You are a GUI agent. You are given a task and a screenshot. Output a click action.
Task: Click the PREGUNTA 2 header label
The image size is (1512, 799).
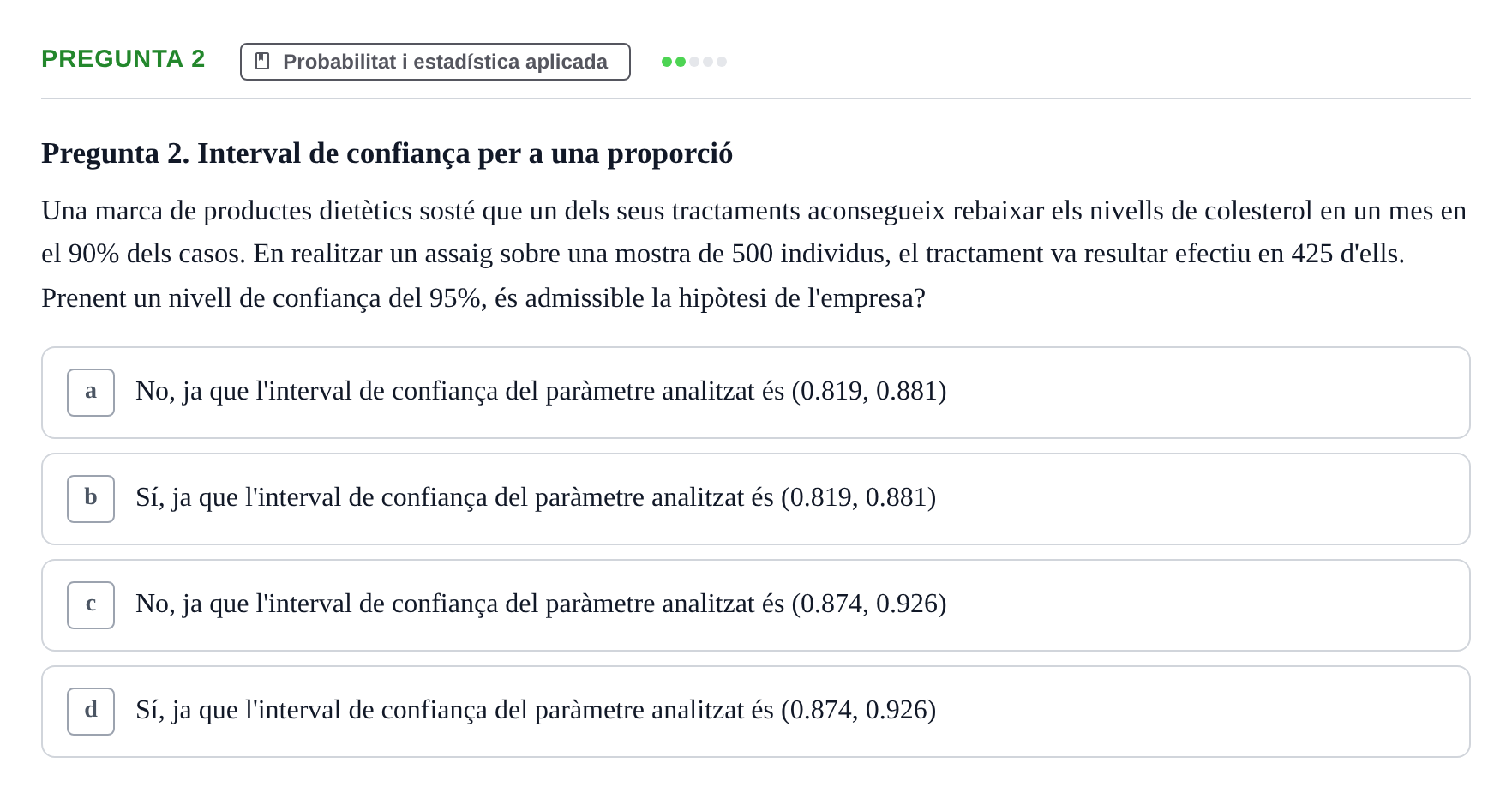pyautogui.click(x=123, y=59)
